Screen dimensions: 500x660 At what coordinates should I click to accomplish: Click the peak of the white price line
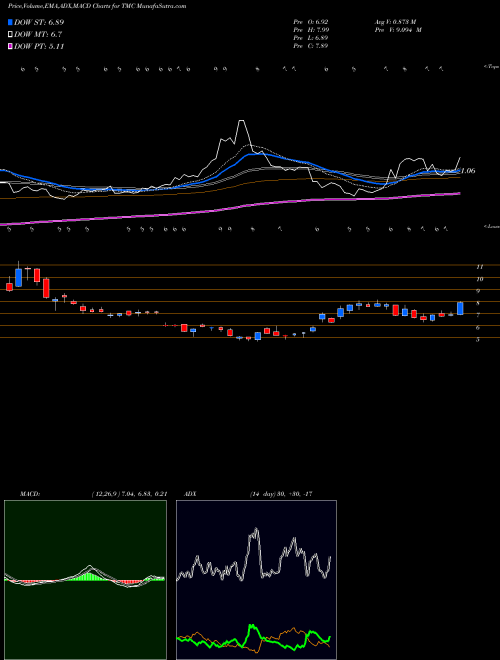point(241,122)
